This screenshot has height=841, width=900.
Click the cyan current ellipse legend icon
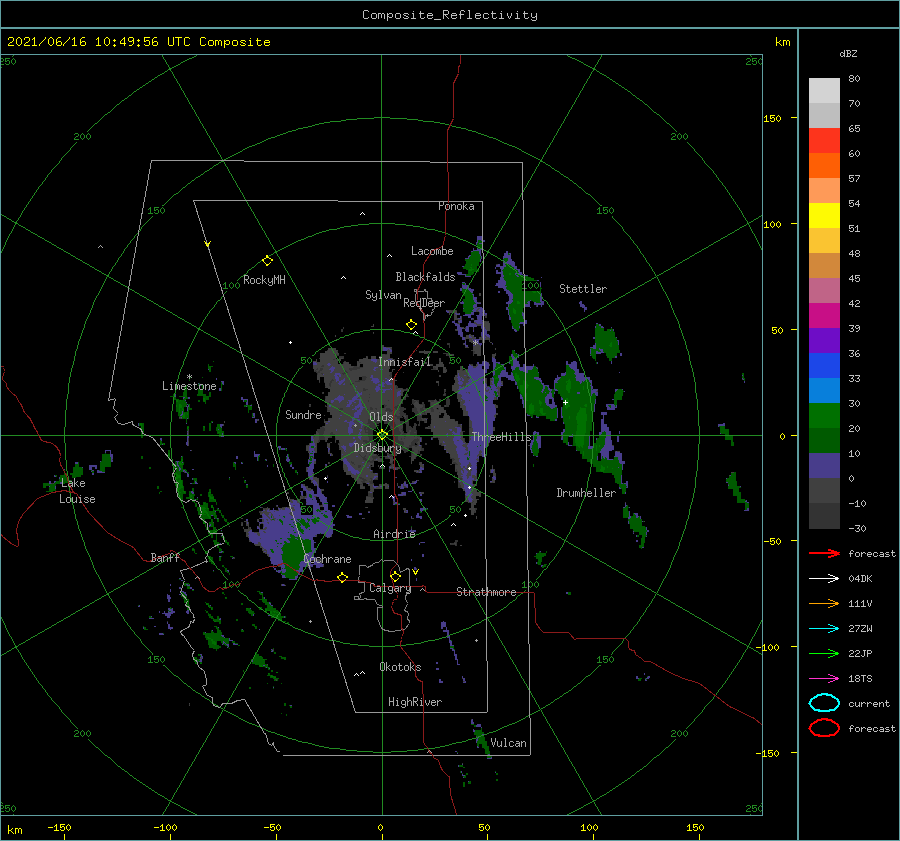pyautogui.click(x=824, y=703)
